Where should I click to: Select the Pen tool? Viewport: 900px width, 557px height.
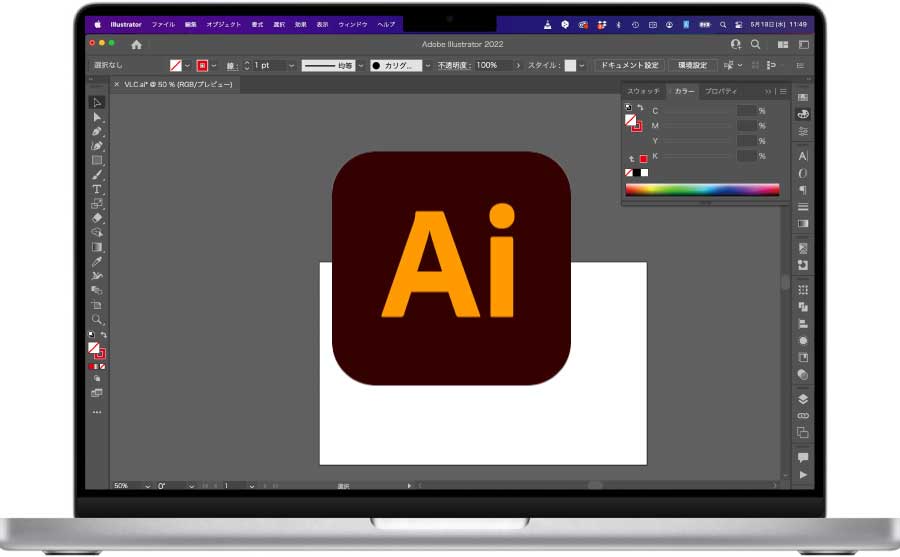pos(97,131)
